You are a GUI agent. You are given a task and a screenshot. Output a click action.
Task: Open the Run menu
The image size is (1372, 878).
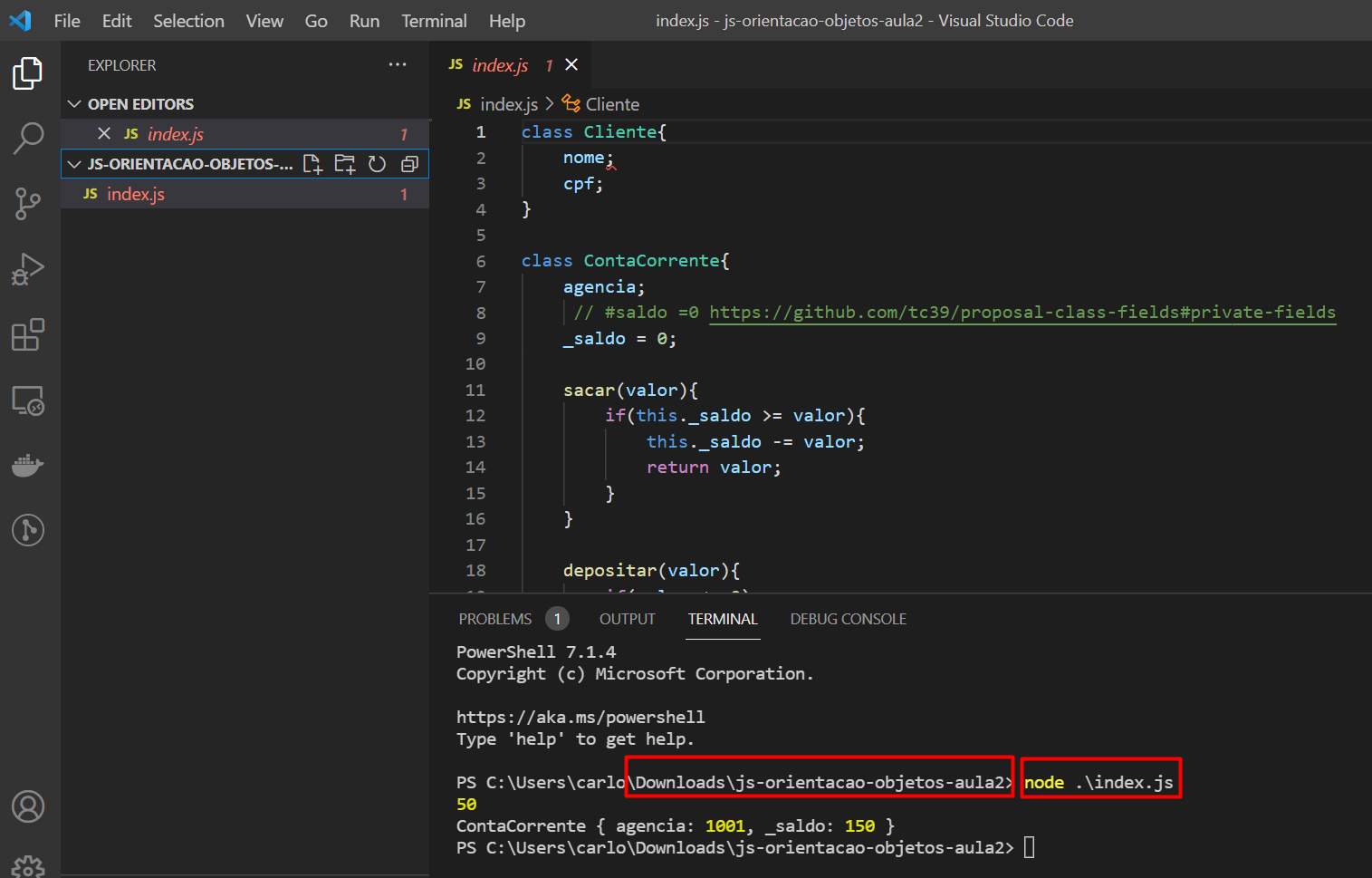(x=365, y=21)
